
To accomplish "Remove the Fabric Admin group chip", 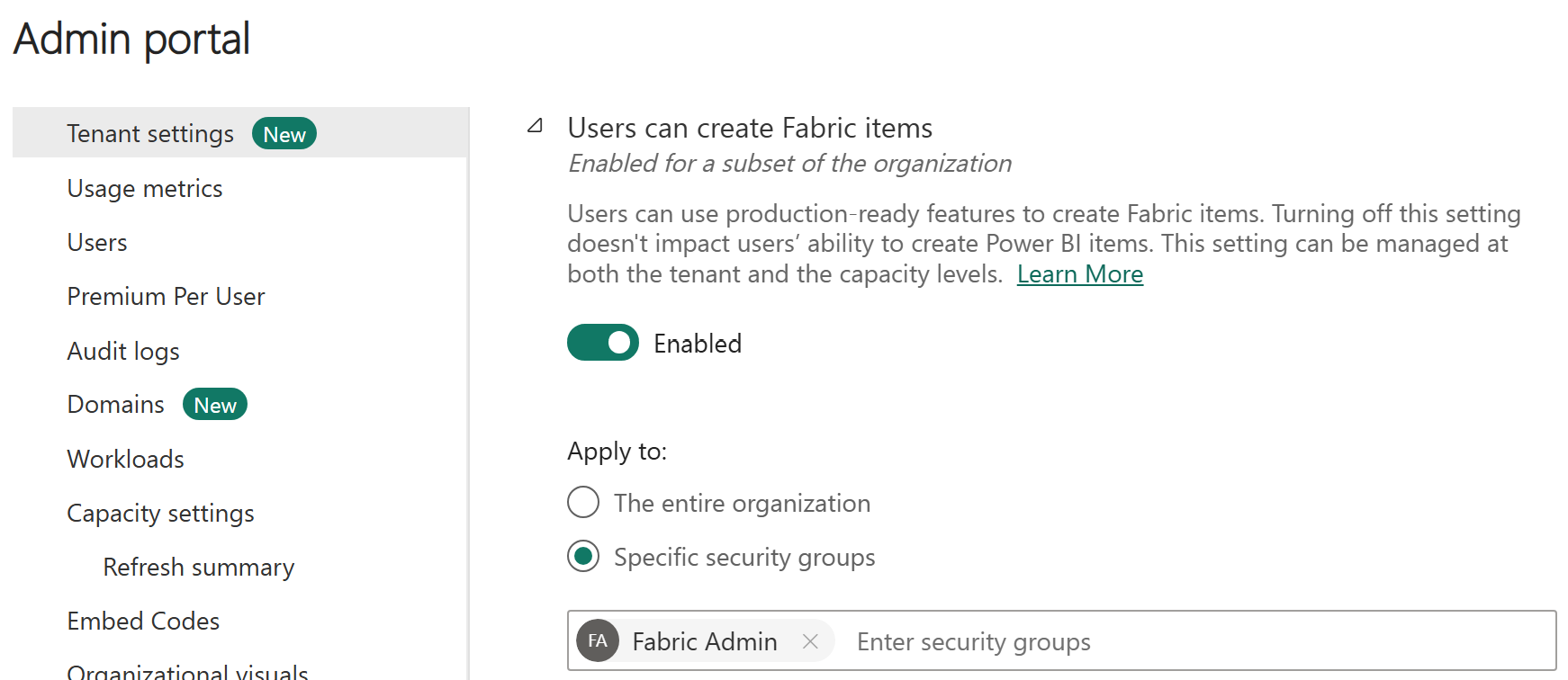I will click(810, 641).
